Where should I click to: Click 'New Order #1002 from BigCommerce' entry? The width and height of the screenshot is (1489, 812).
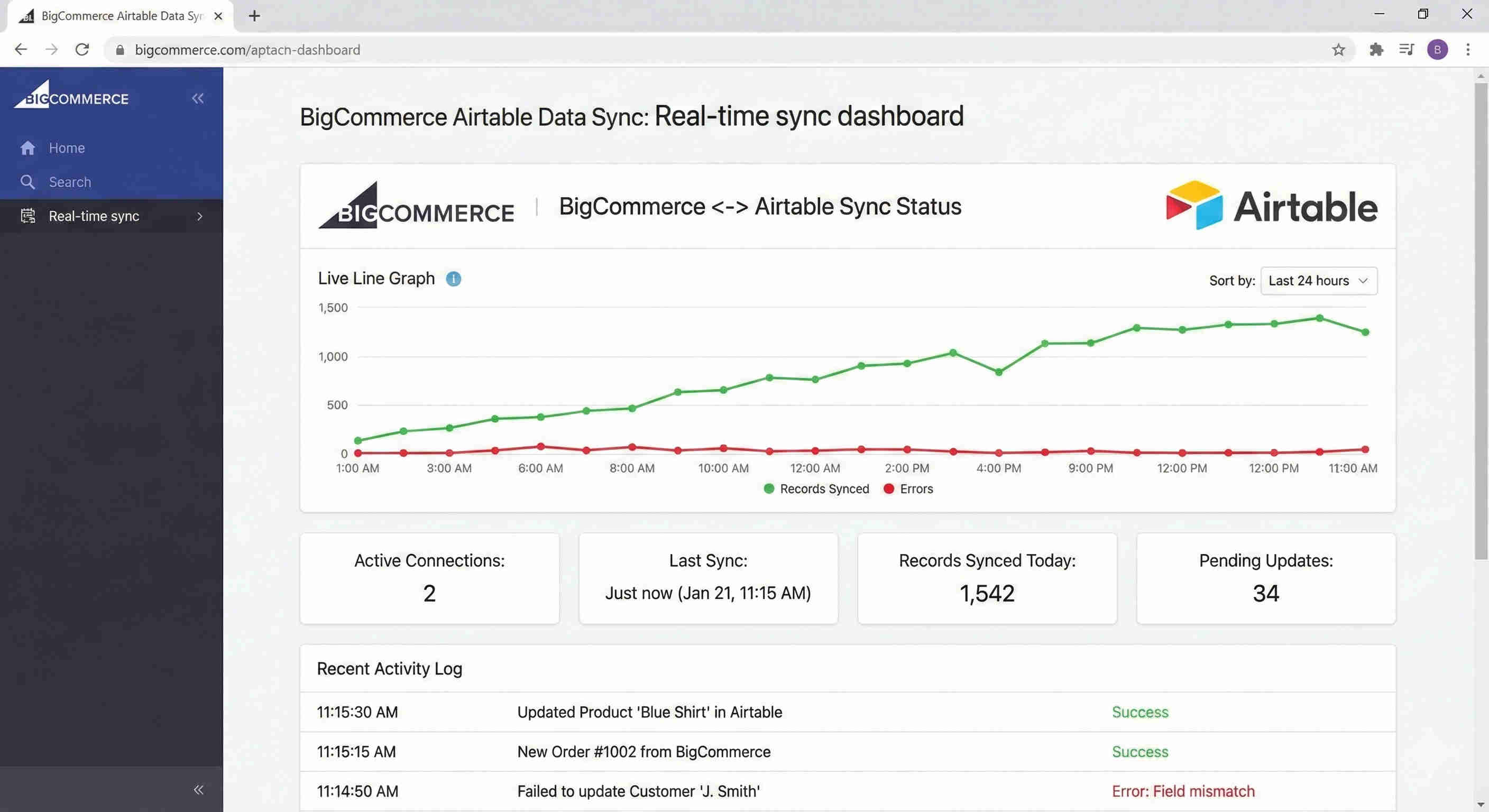click(x=644, y=752)
